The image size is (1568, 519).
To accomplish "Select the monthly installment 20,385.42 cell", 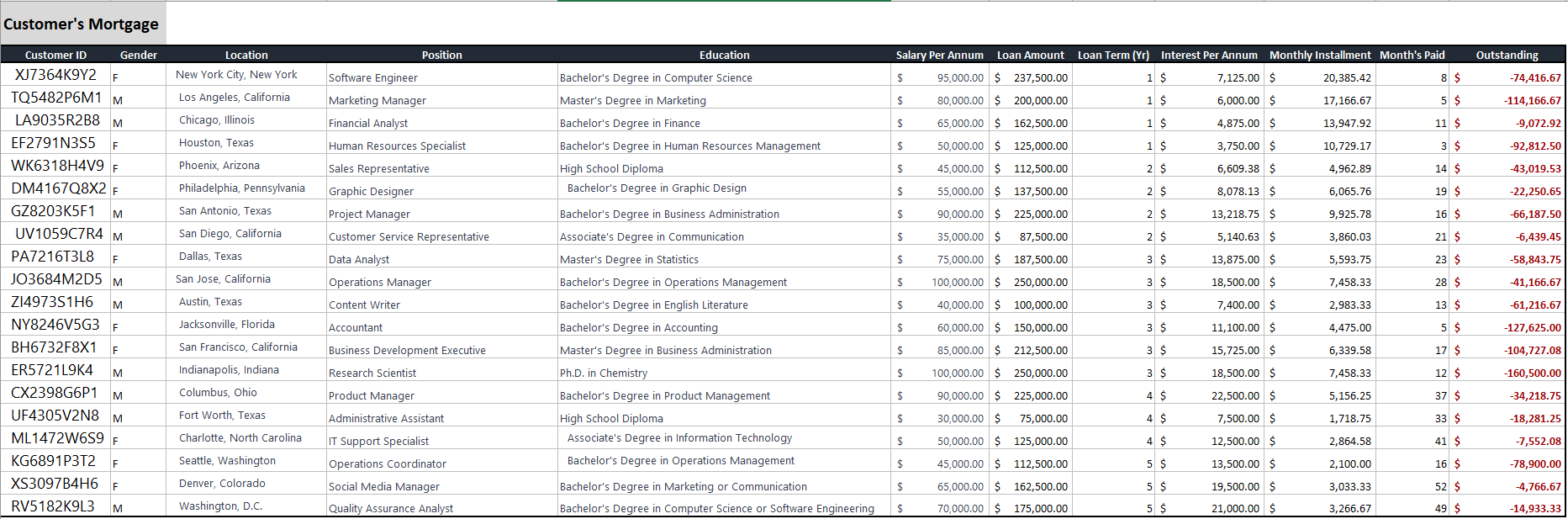I will point(1346,77).
